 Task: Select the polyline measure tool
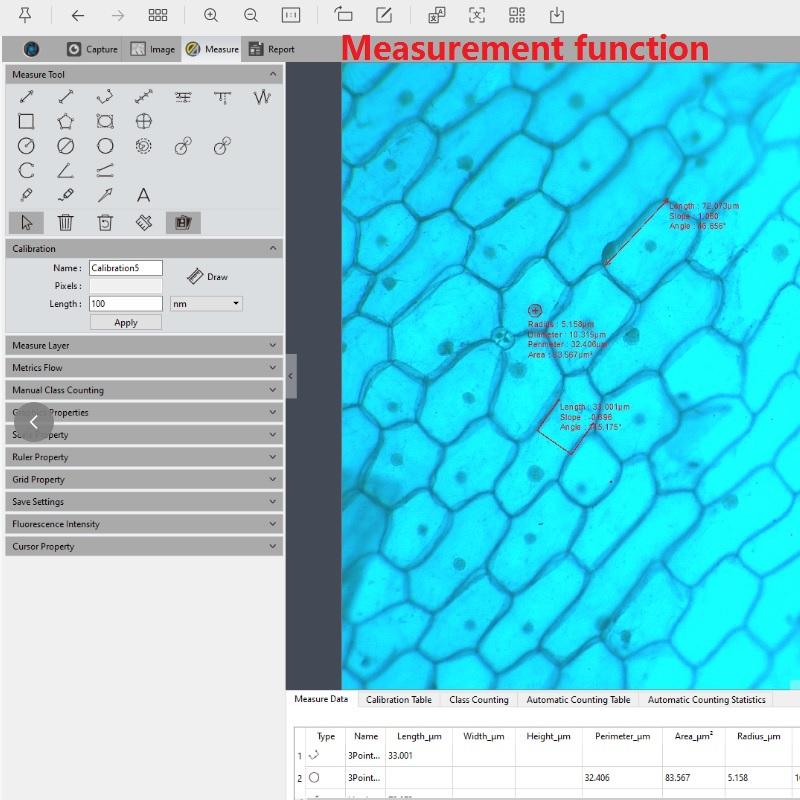point(105,96)
